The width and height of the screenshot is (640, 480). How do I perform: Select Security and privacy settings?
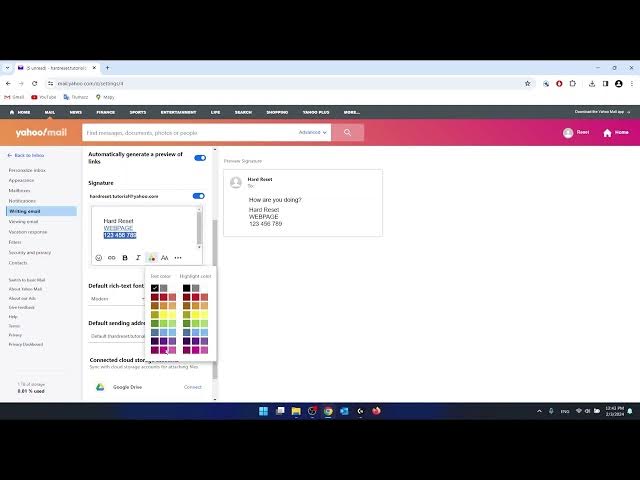click(29, 252)
